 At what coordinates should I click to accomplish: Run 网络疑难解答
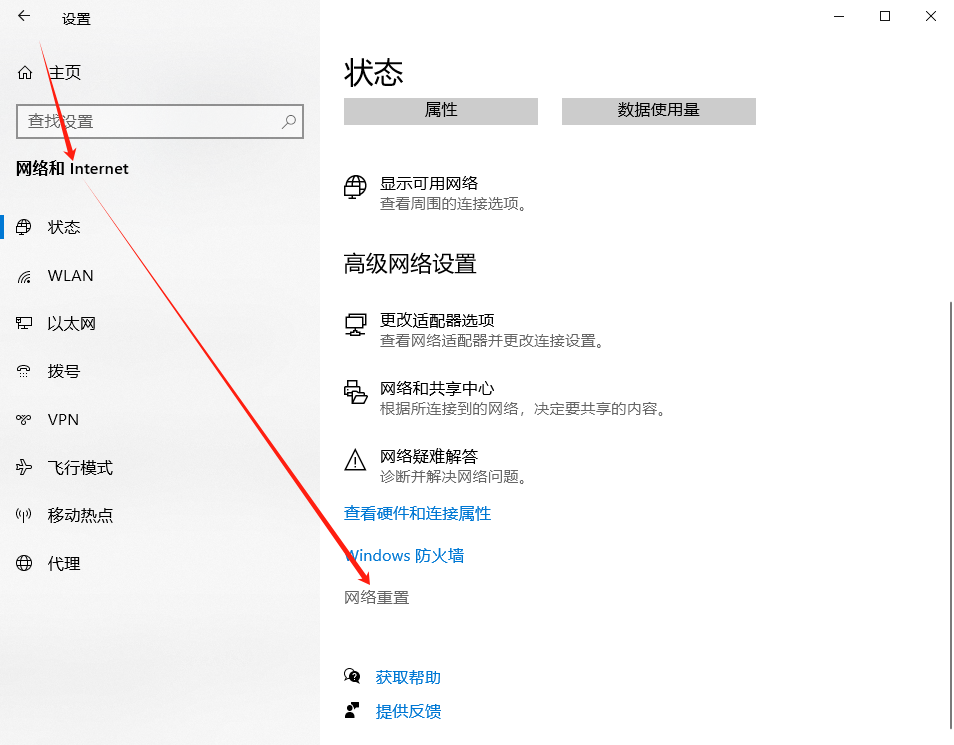coord(435,466)
